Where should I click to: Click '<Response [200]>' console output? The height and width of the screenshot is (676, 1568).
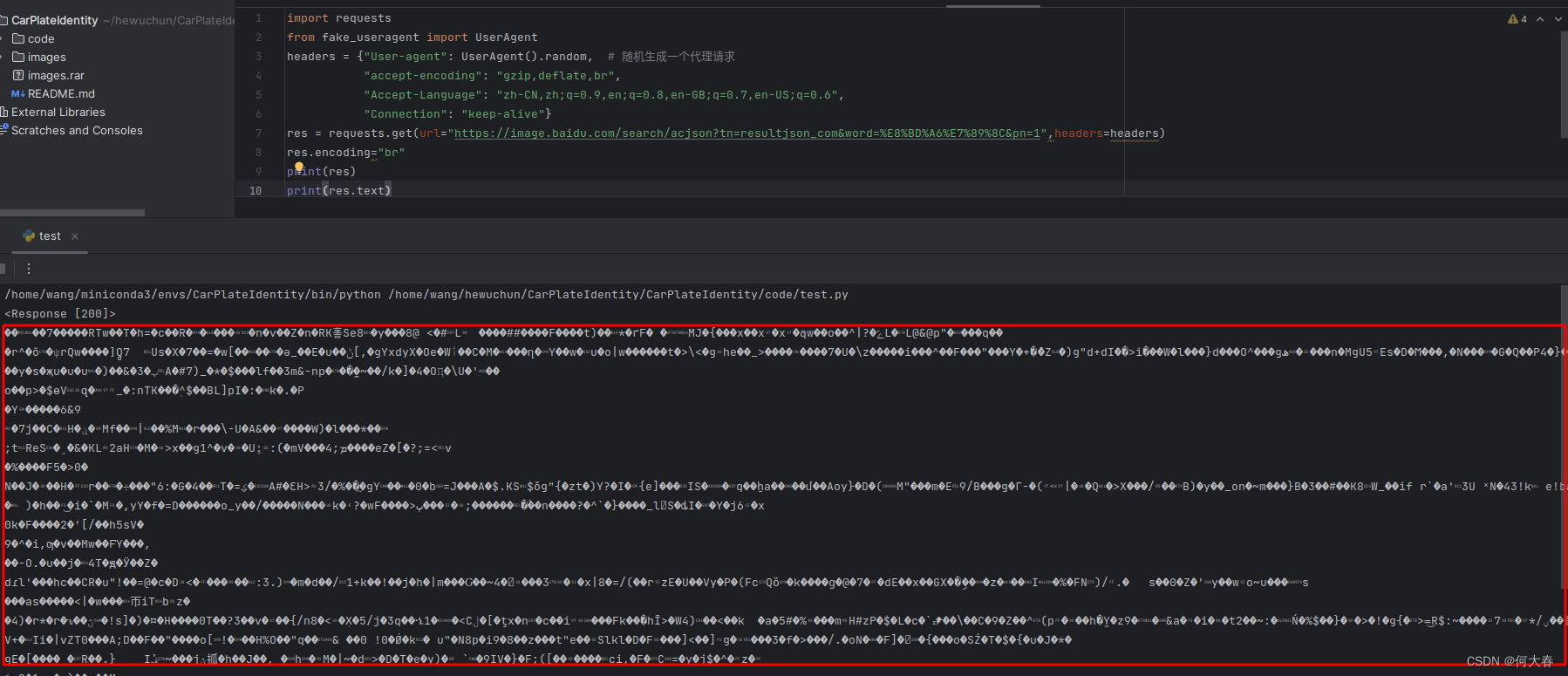pyautogui.click(x=60, y=314)
